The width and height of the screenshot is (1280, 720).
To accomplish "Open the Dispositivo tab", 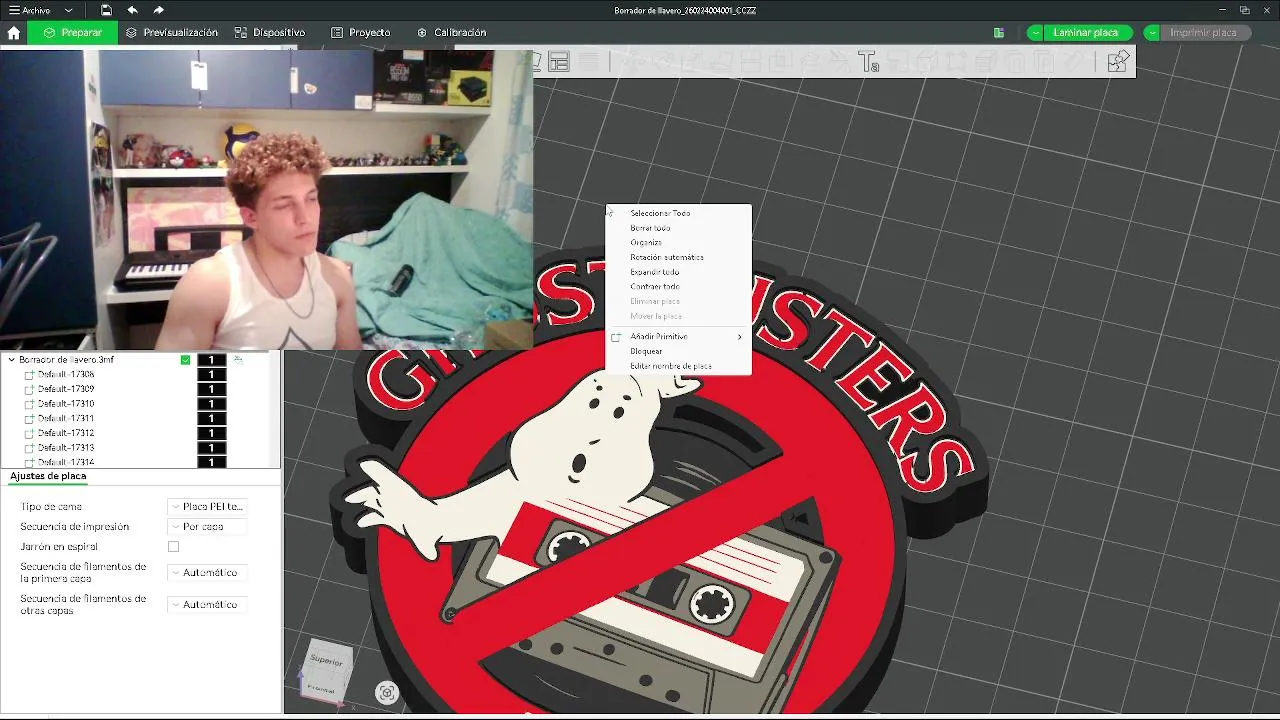I will click(270, 33).
